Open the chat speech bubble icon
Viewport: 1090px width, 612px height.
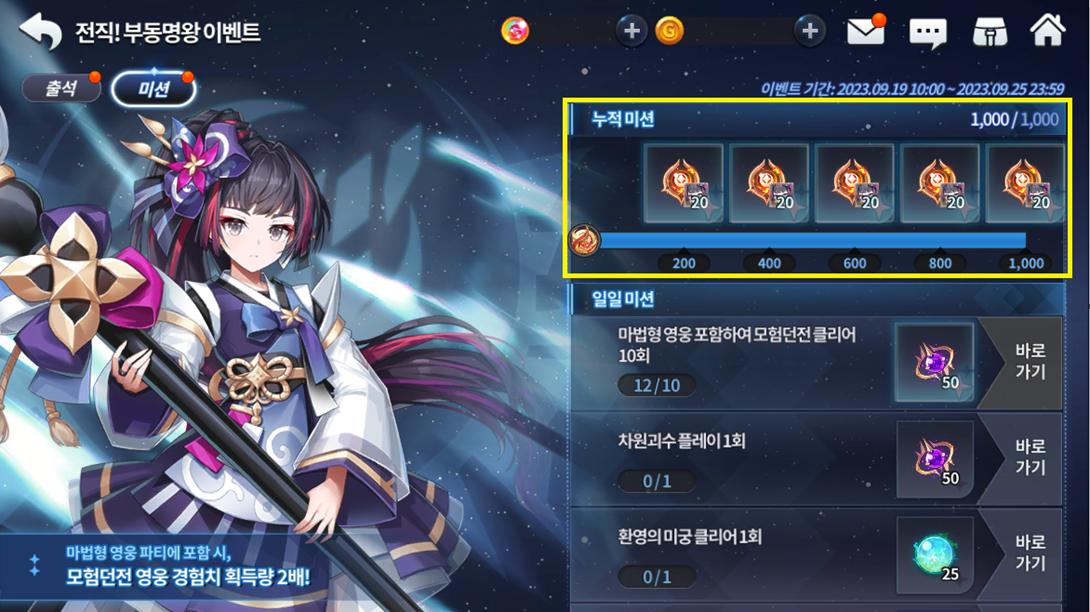point(928,32)
